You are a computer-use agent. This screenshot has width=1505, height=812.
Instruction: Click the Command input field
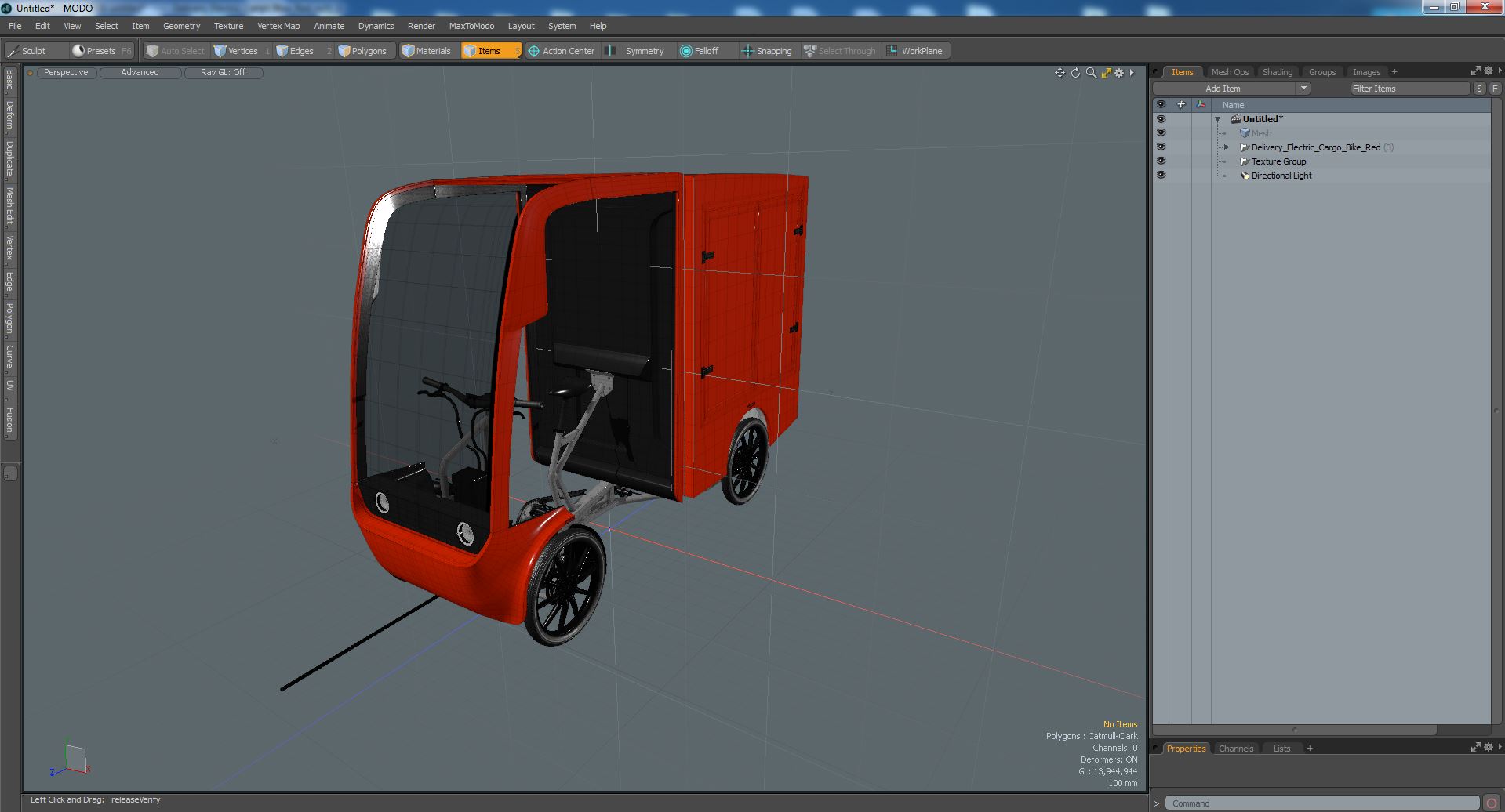pyautogui.click(x=1321, y=803)
